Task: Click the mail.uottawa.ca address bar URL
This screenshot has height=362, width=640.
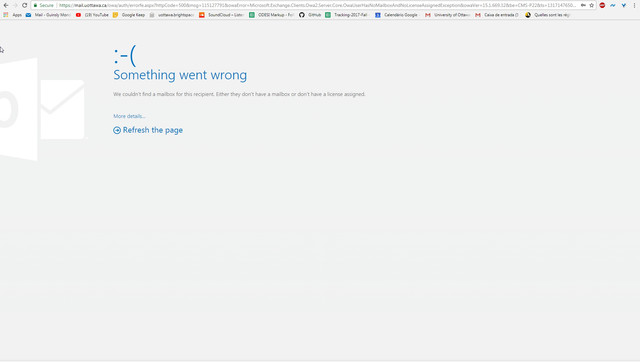Action: click(x=317, y=5)
